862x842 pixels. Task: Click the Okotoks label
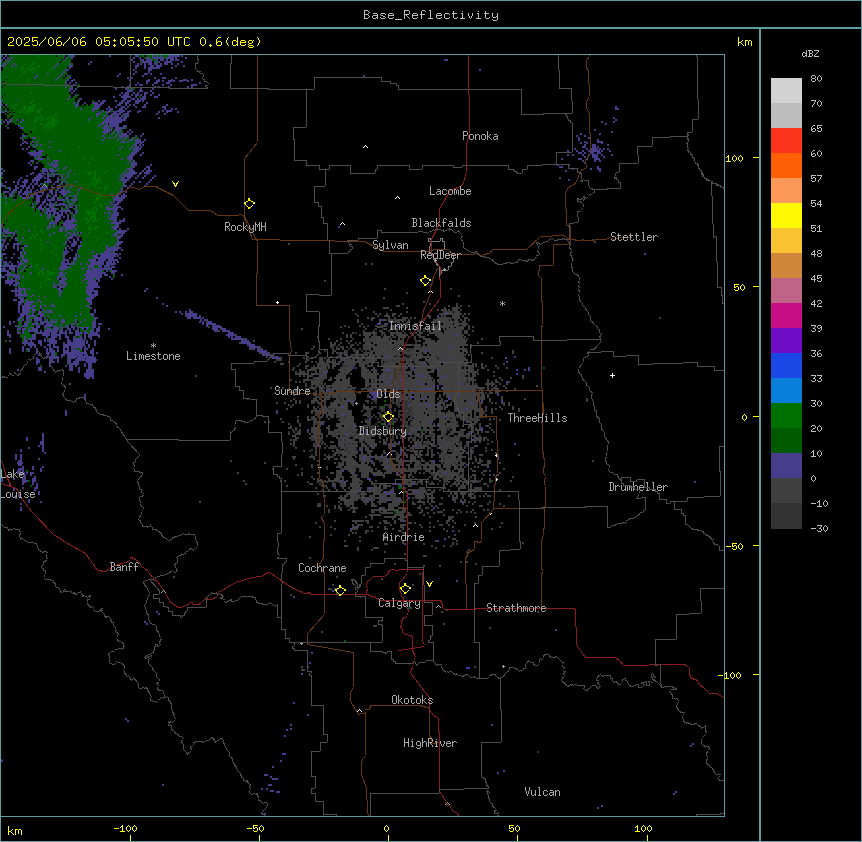[x=412, y=700]
